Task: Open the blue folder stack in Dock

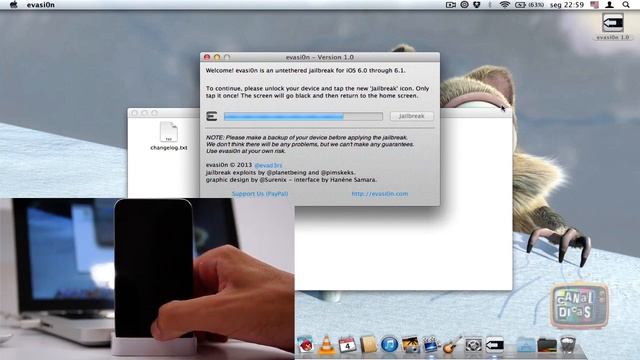Action: click(x=526, y=345)
